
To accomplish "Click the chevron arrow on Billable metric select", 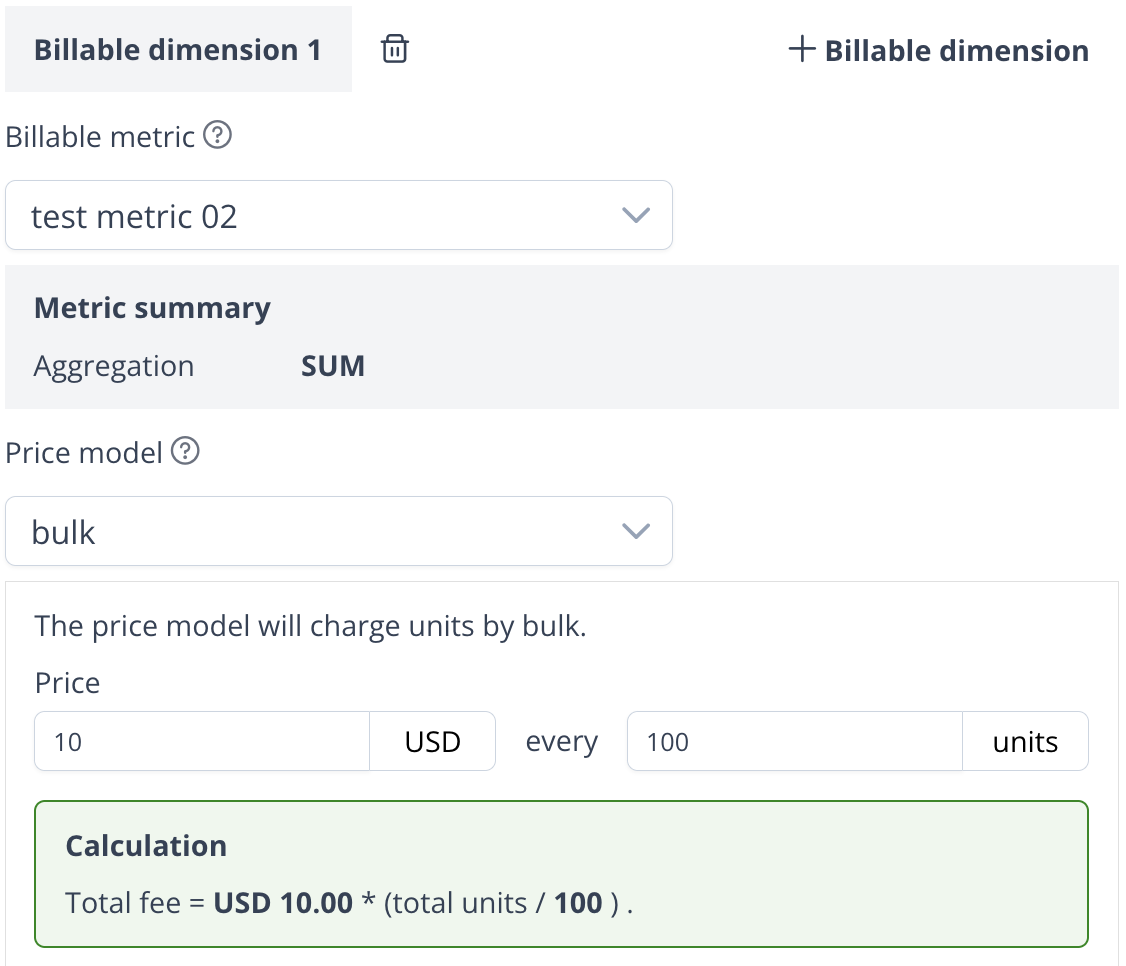I will (636, 216).
